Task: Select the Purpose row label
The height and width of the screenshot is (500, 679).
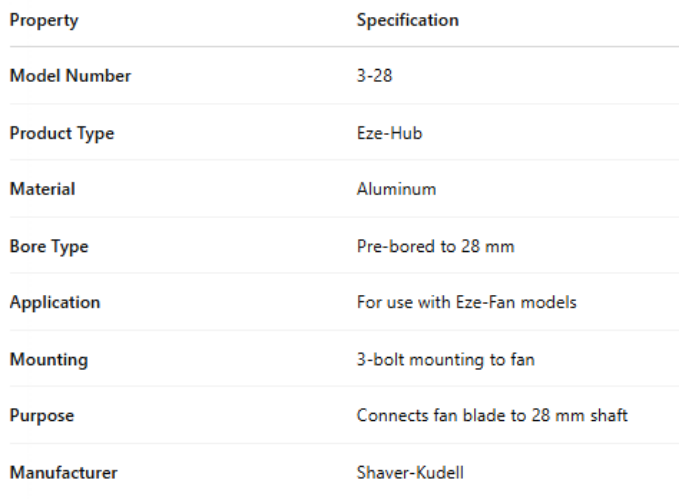Action: click(x=43, y=416)
